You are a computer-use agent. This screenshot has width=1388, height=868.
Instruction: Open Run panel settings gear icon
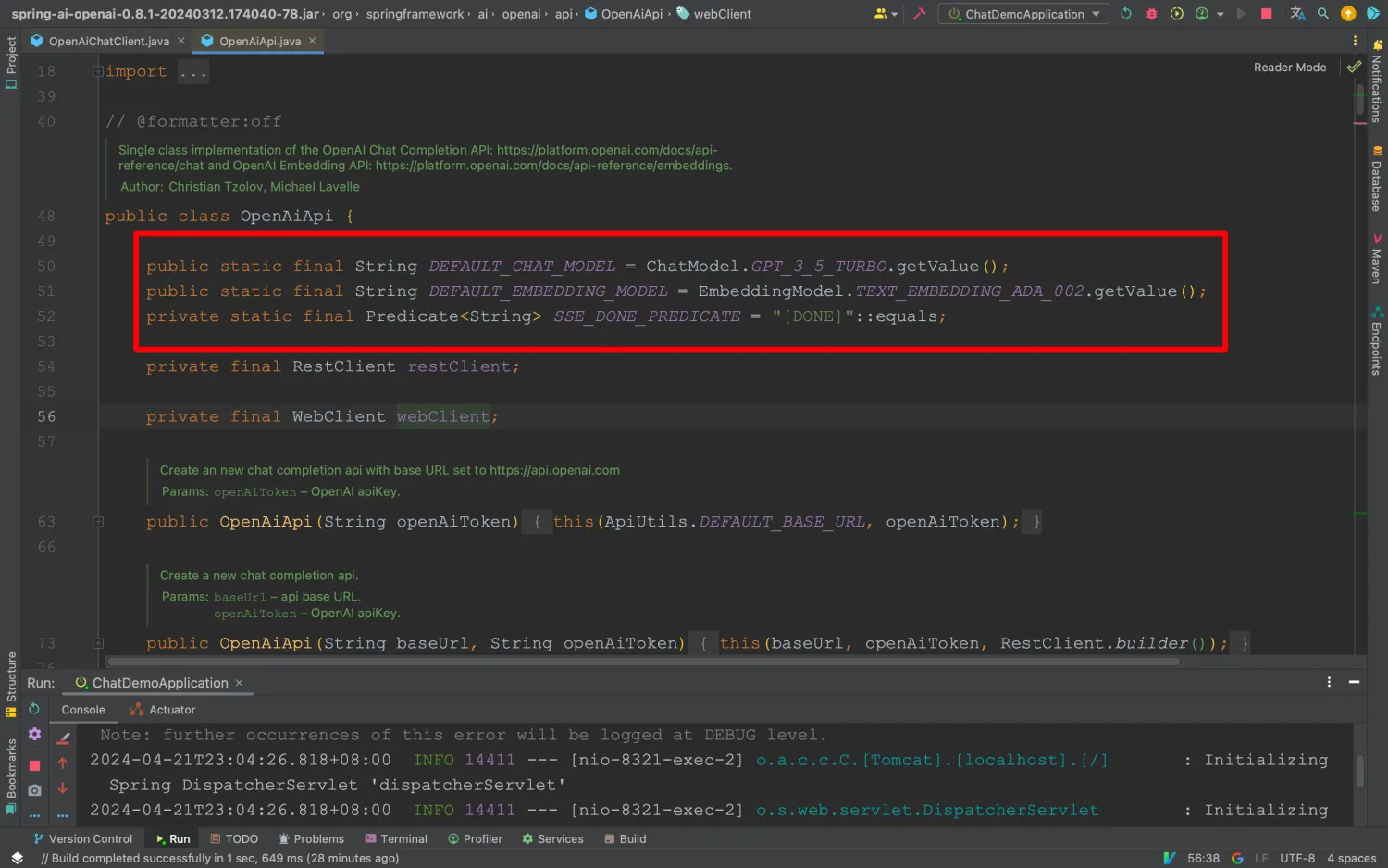34,734
